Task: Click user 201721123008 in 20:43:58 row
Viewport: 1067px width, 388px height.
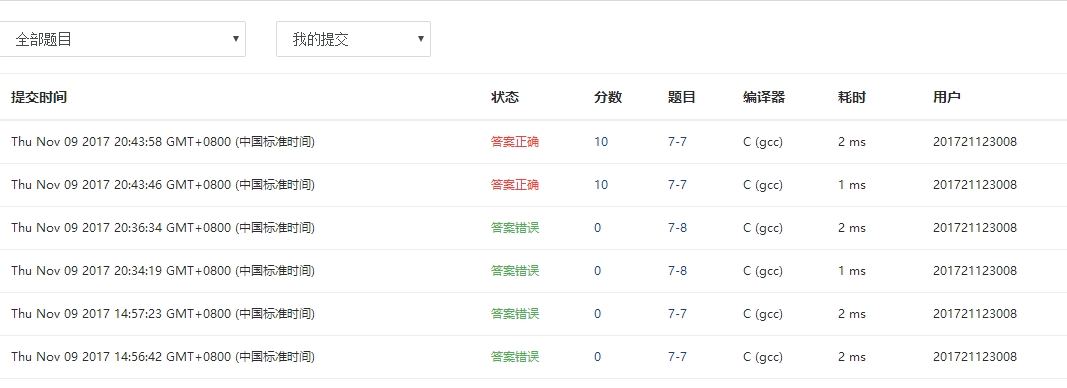Action: (x=974, y=142)
